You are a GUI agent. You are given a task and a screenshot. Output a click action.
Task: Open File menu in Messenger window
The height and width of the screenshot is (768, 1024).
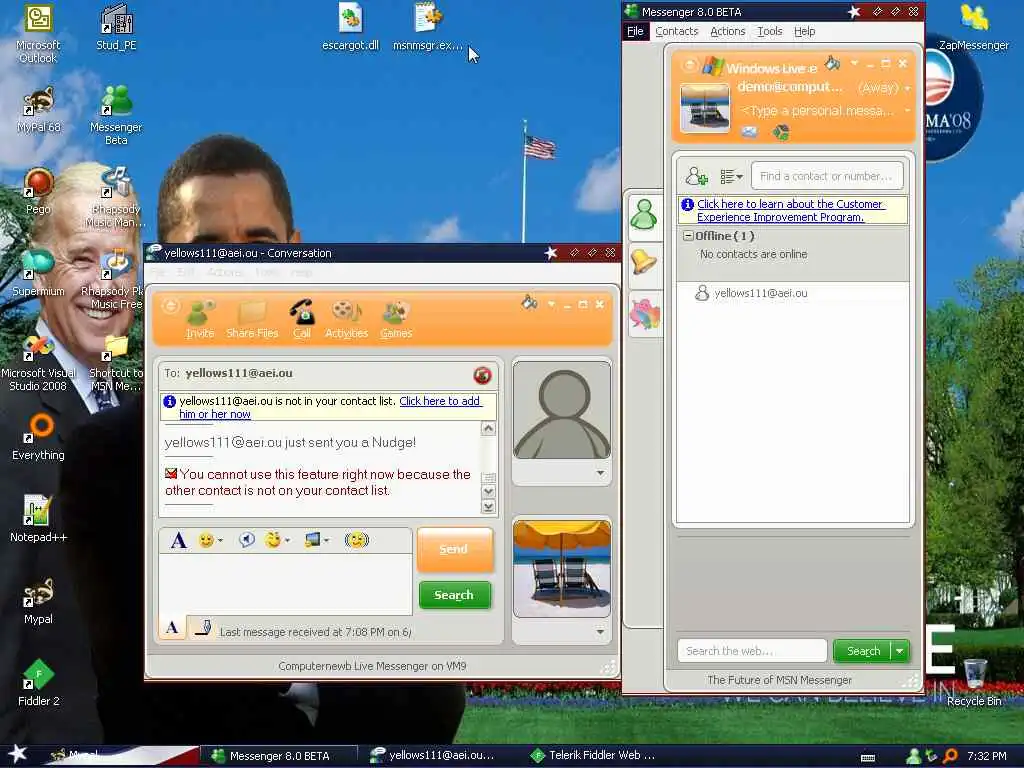[635, 31]
